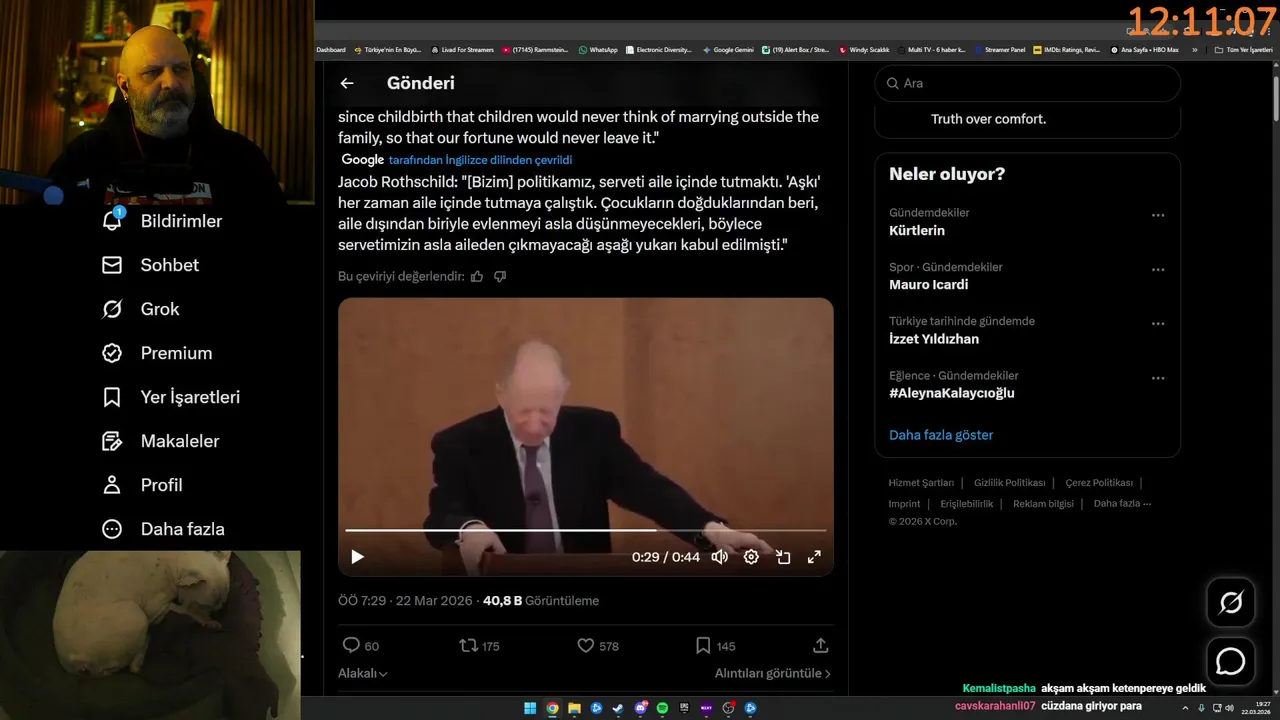
Task: Click the Ara search field
Action: [1028, 84]
